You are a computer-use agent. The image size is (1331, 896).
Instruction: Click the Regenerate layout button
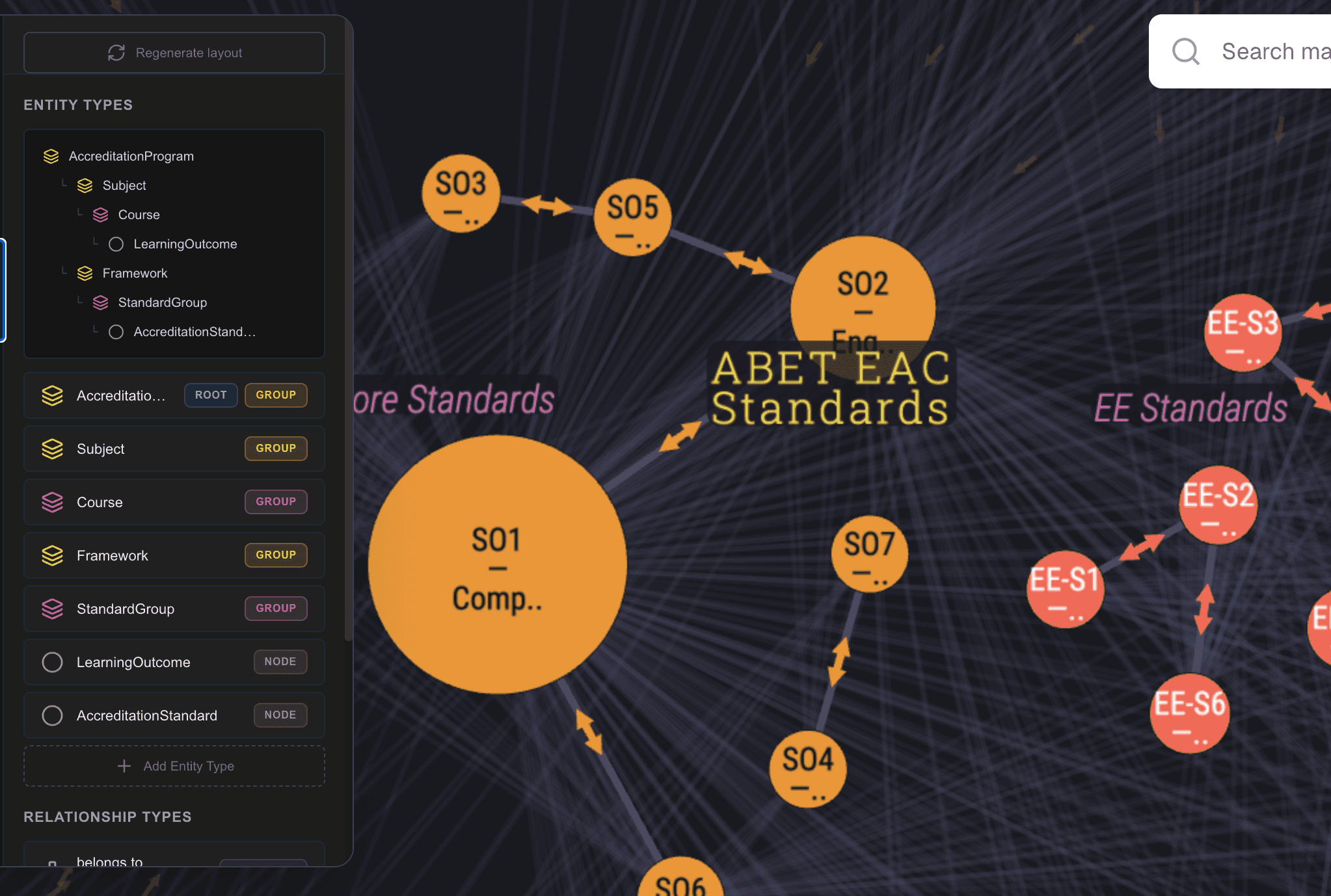[x=174, y=53]
